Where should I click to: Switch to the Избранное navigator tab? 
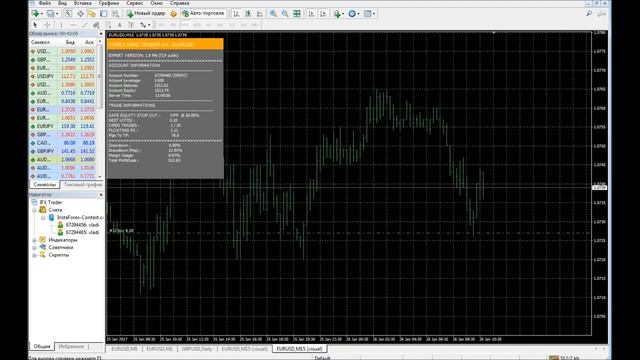[x=71, y=347]
